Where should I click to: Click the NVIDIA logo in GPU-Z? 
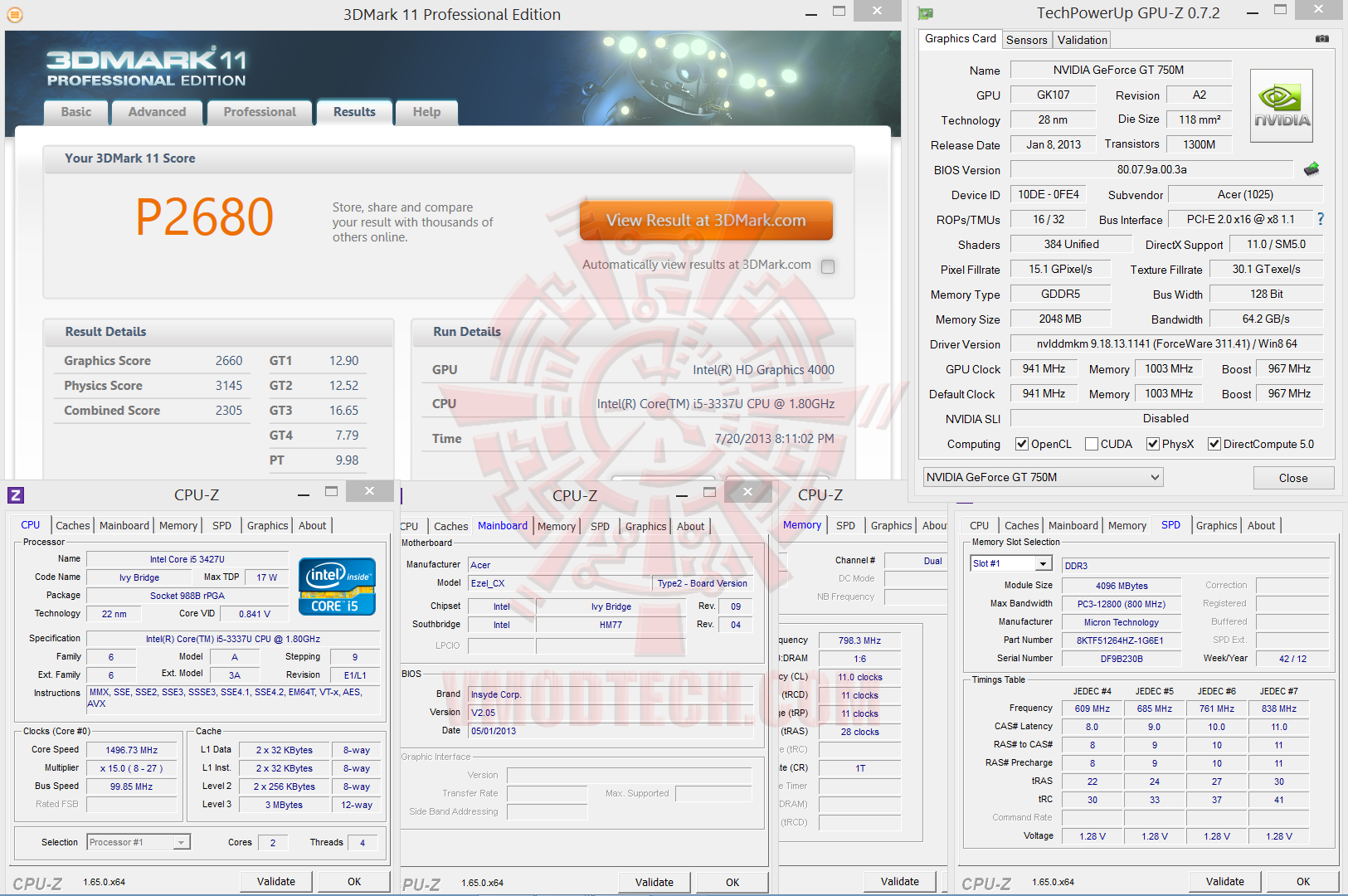1282,105
